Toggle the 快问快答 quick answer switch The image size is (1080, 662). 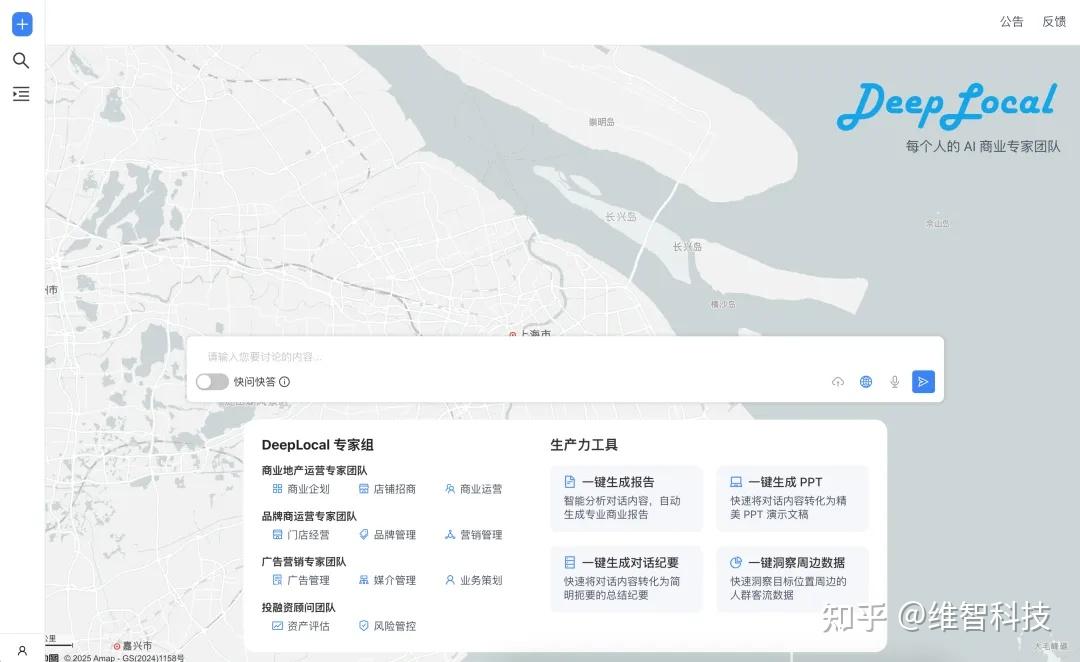tap(212, 382)
